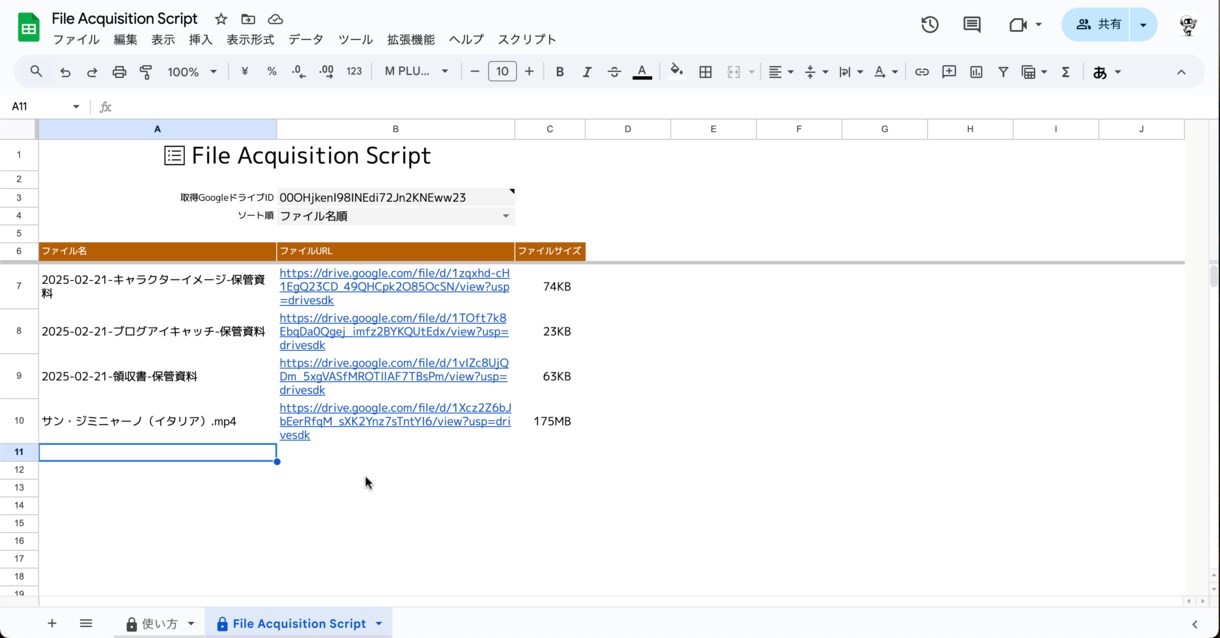Open the name box dropdown
Viewport: 1220px width, 638px height.
(76, 106)
